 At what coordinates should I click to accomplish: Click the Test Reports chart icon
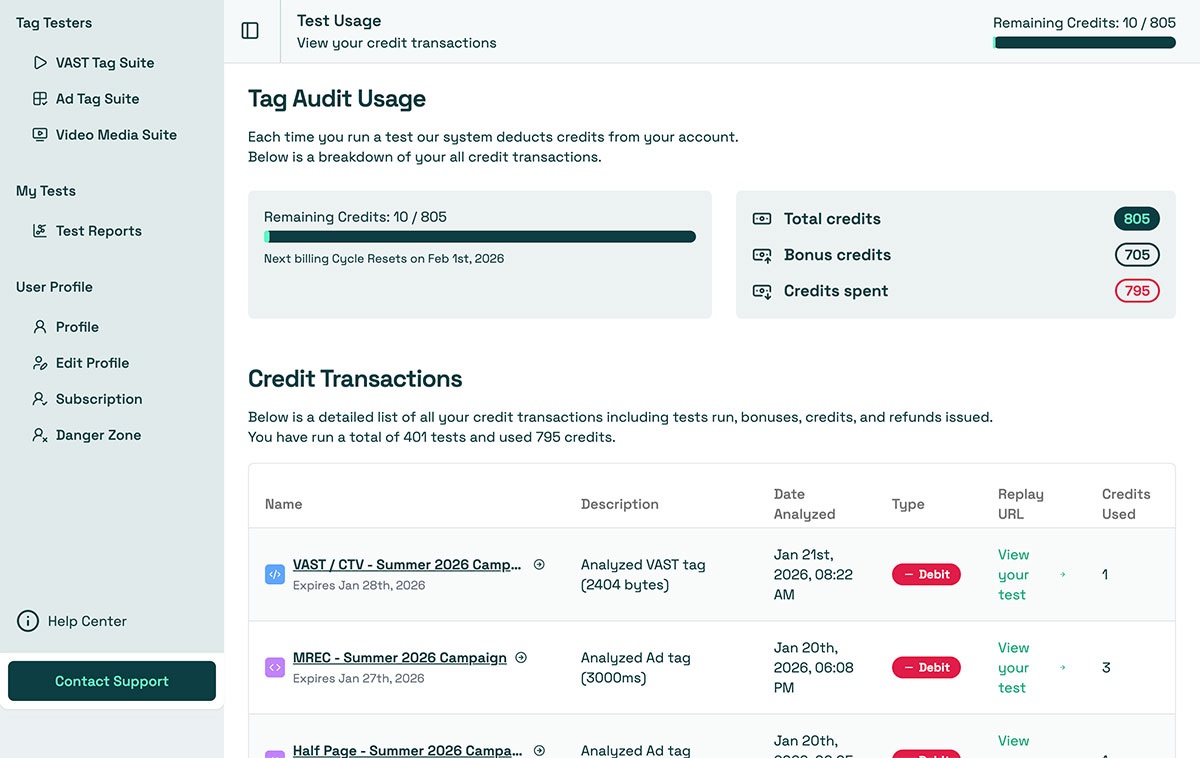pyautogui.click(x=40, y=231)
